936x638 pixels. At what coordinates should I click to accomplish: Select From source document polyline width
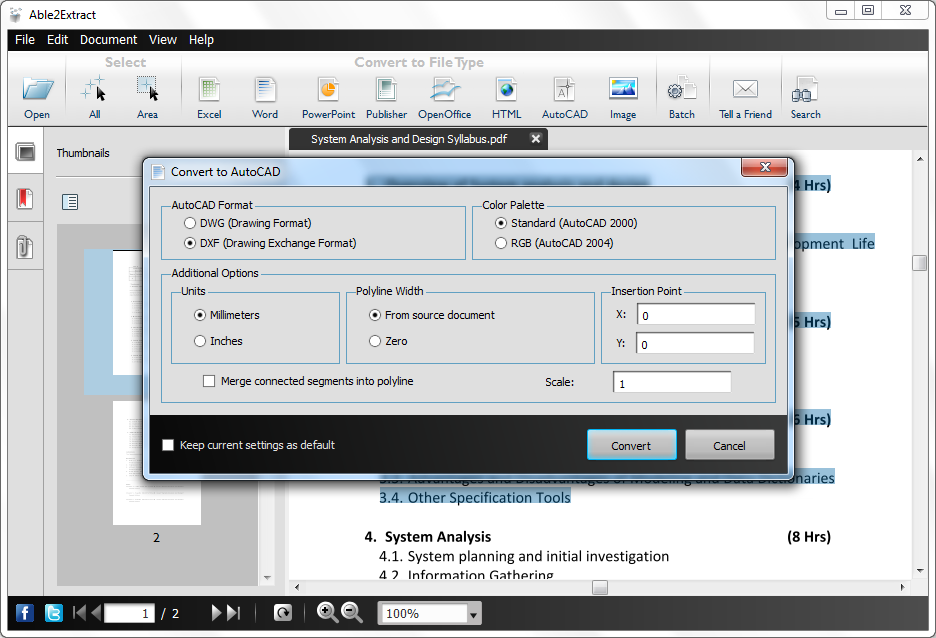pos(432,315)
